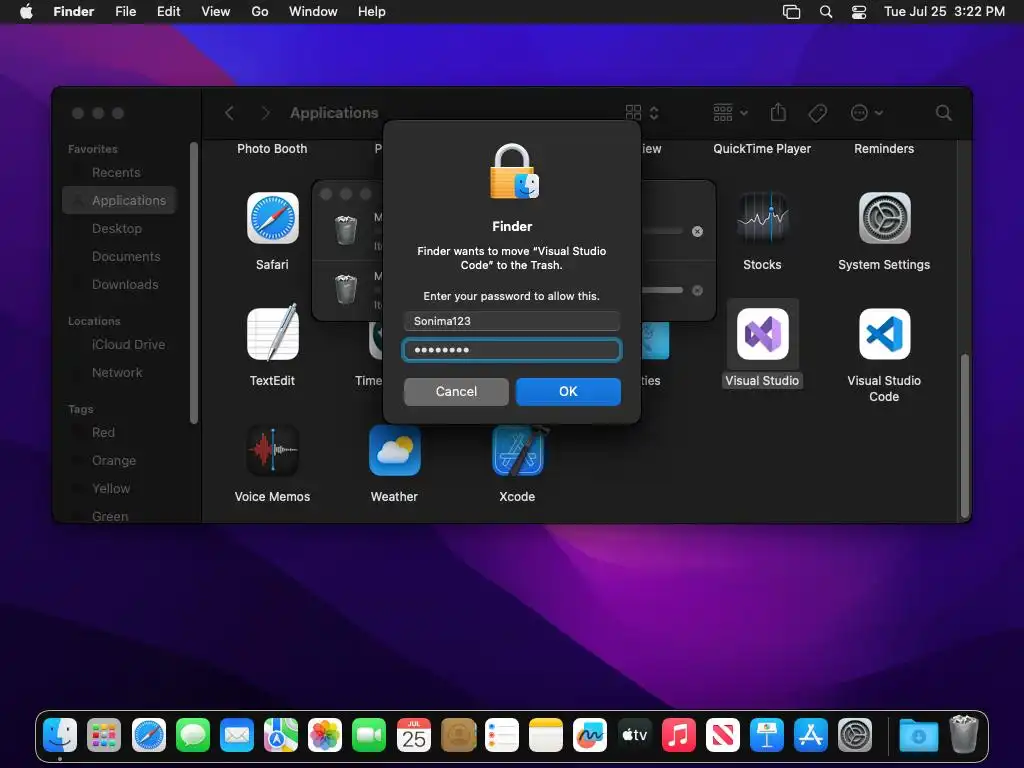The width and height of the screenshot is (1024, 768).
Task: Click the Stage Manager menu bar icon
Action: pyautogui.click(x=791, y=11)
